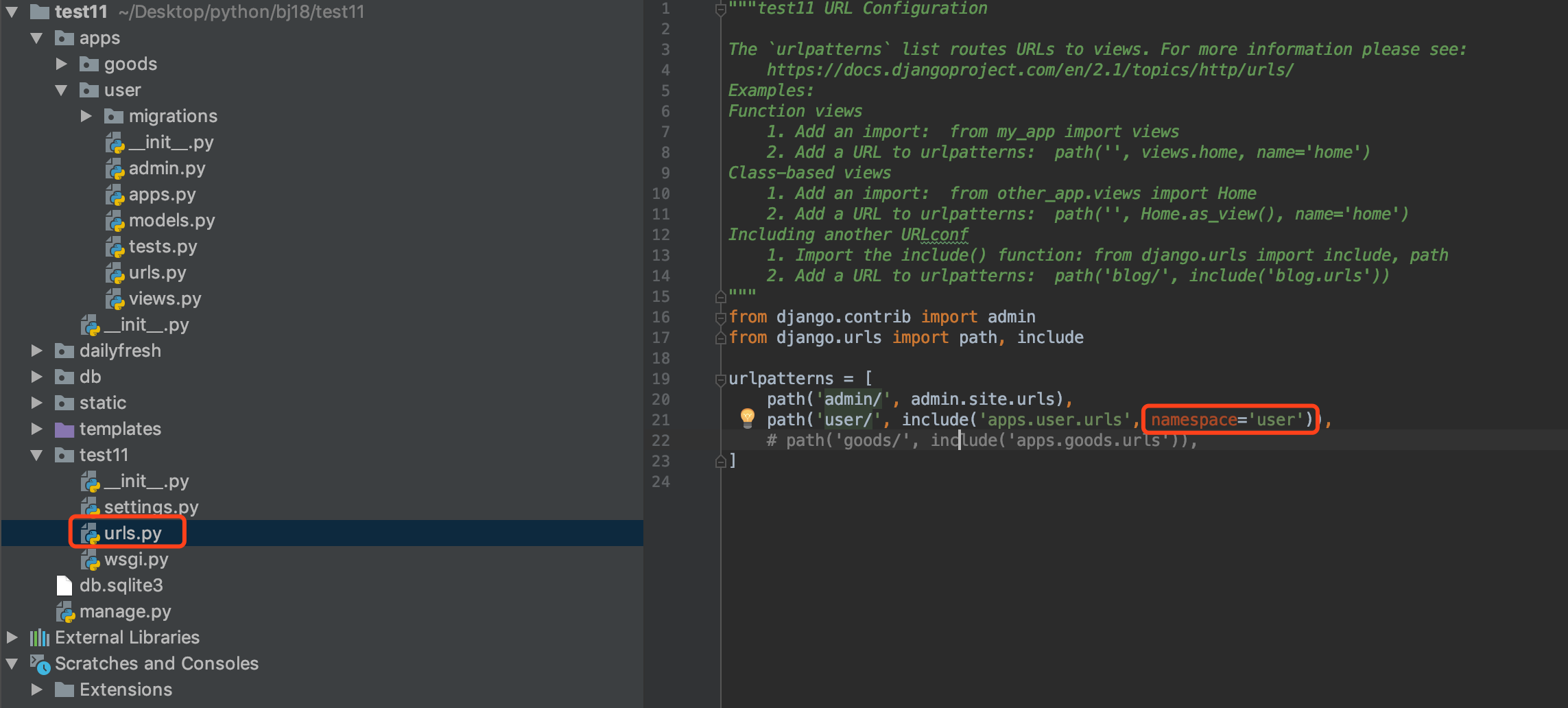The height and width of the screenshot is (708, 1568).
Task: Open models.py in the project tree
Action: coord(171,220)
